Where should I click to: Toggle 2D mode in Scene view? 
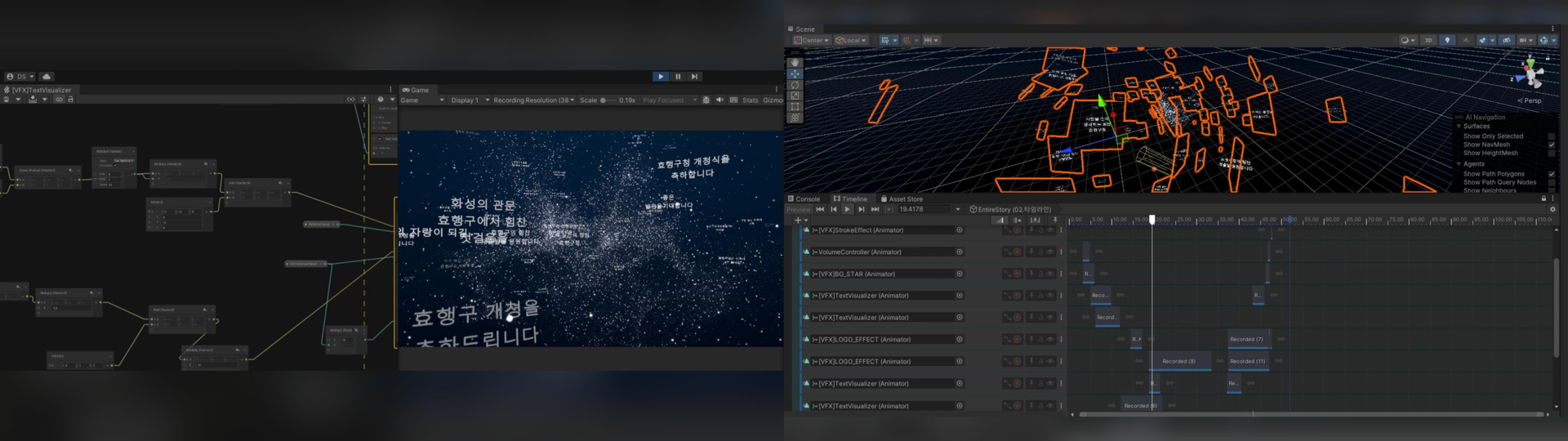coord(1428,40)
